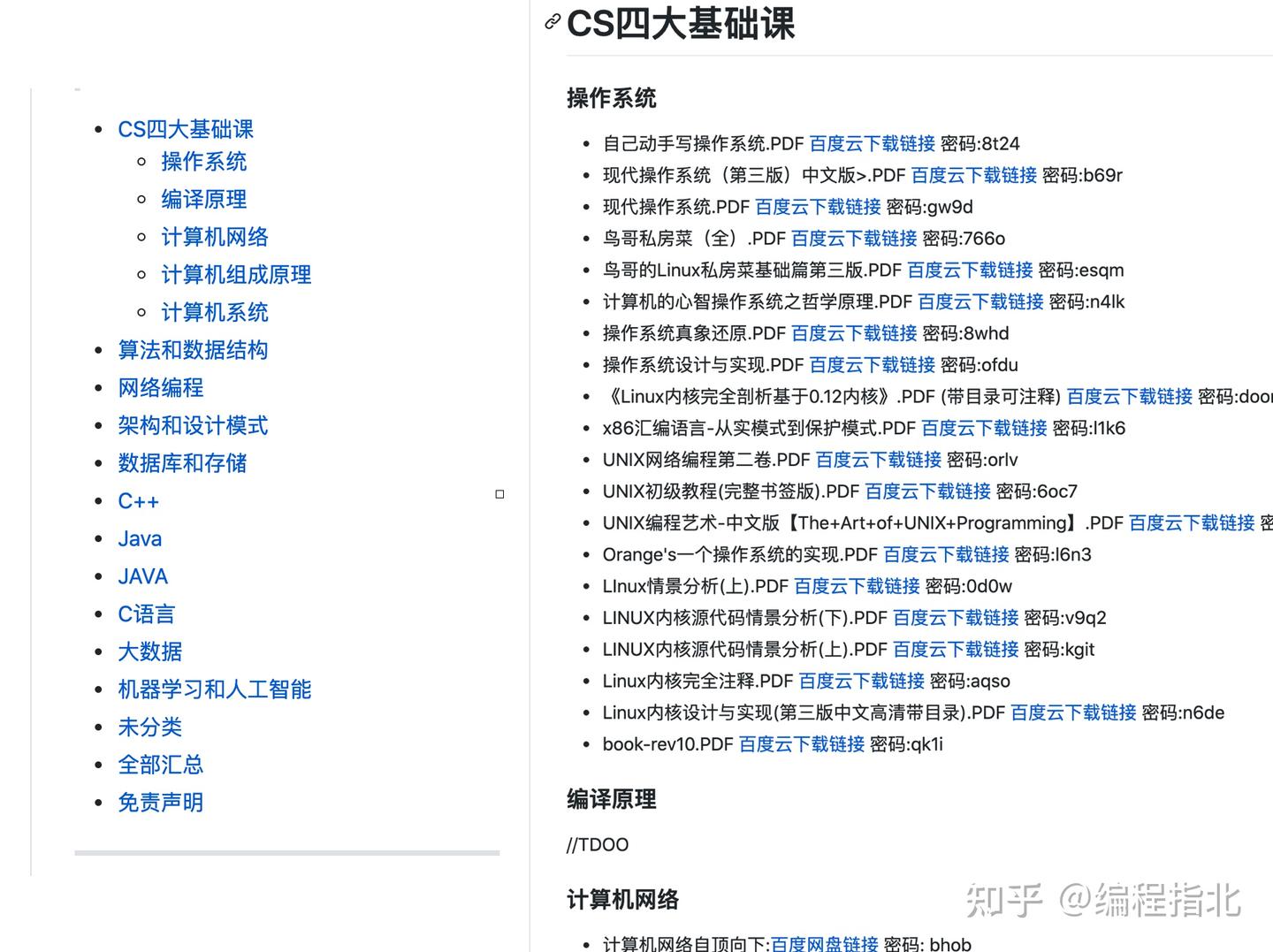1273x952 pixels.
Task: Click the horizontal scrollbar below the contents list
Action: pos(287,853)
